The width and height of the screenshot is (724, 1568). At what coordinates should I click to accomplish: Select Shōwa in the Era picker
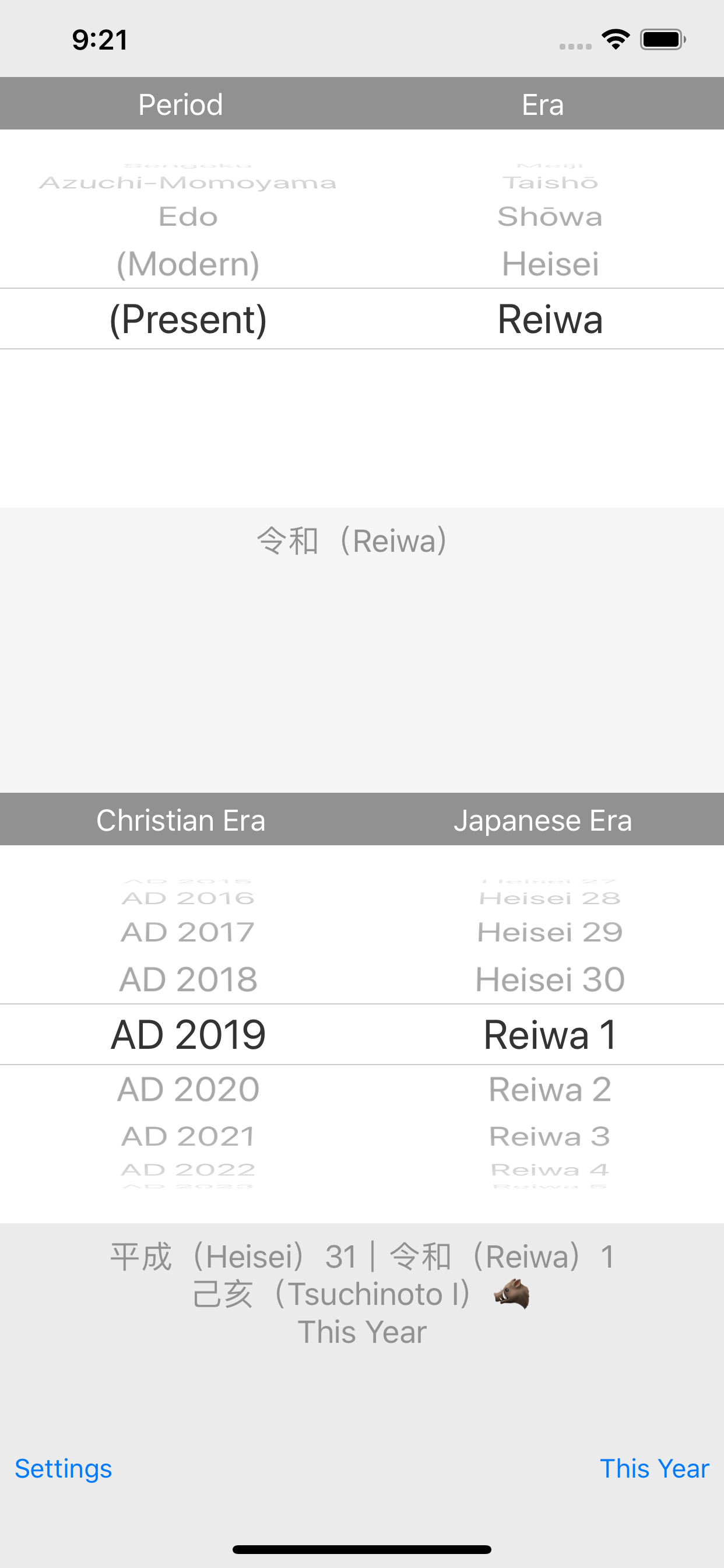(550, 216)
